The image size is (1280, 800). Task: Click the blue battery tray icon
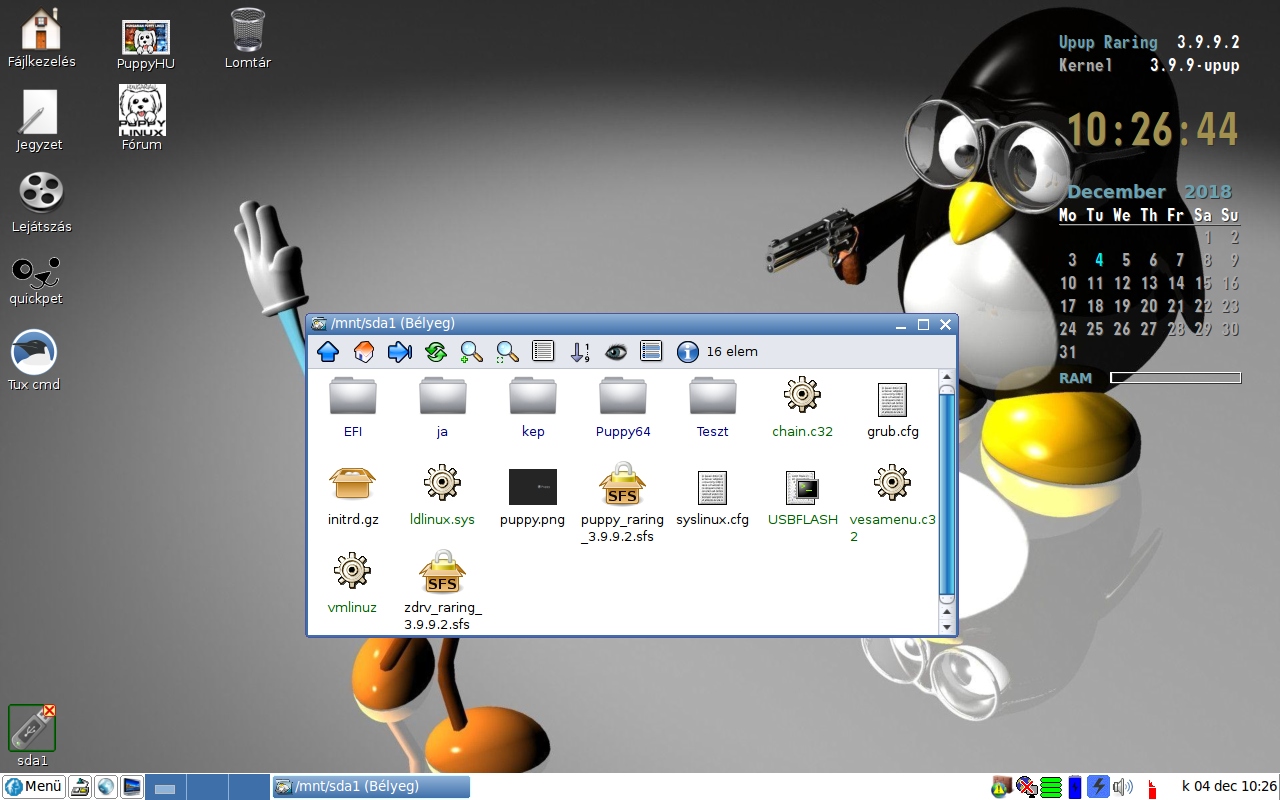(x=1075, y=787)
